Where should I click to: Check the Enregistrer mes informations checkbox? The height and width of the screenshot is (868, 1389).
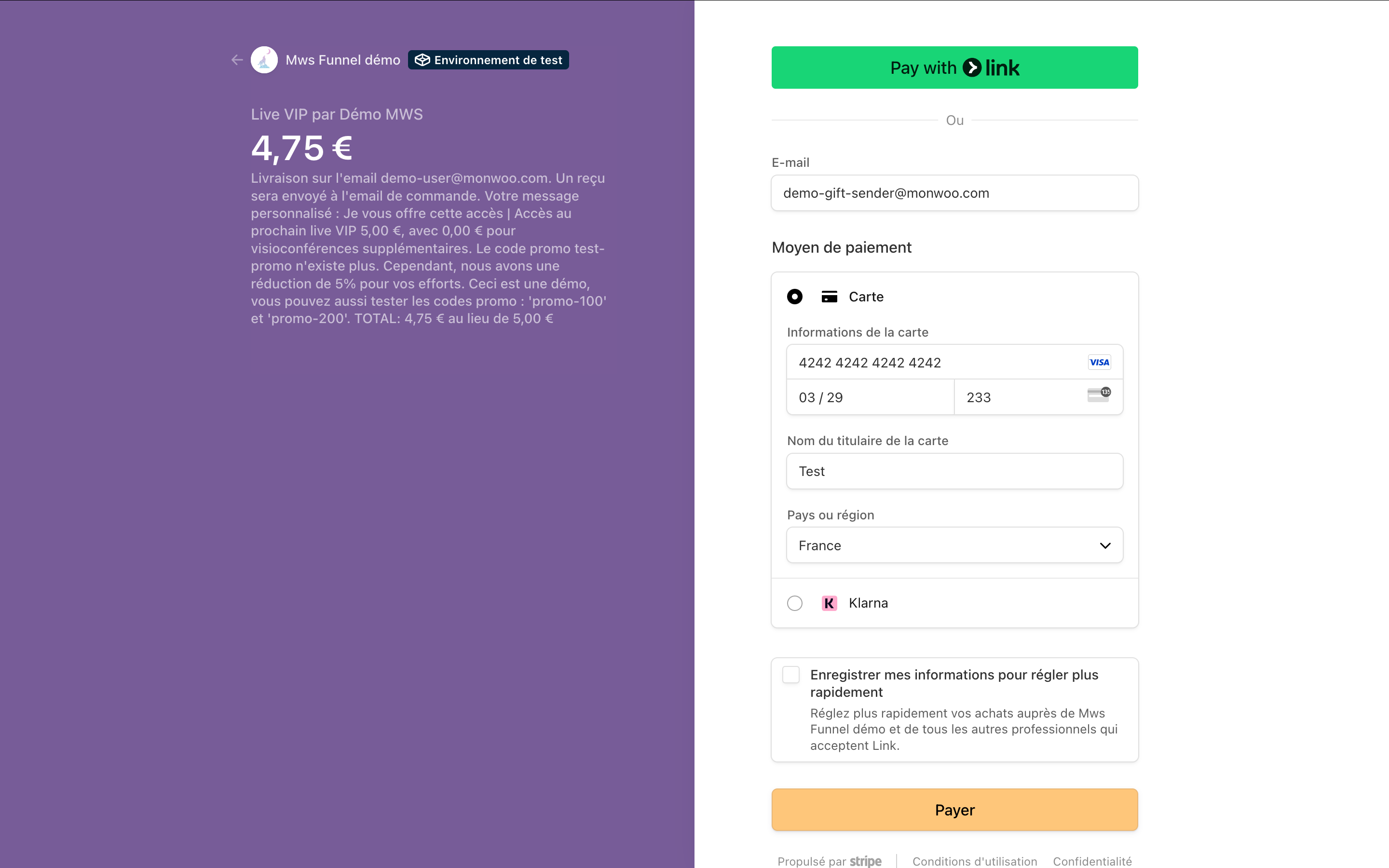pyautogui.click(x=791, y=675)
